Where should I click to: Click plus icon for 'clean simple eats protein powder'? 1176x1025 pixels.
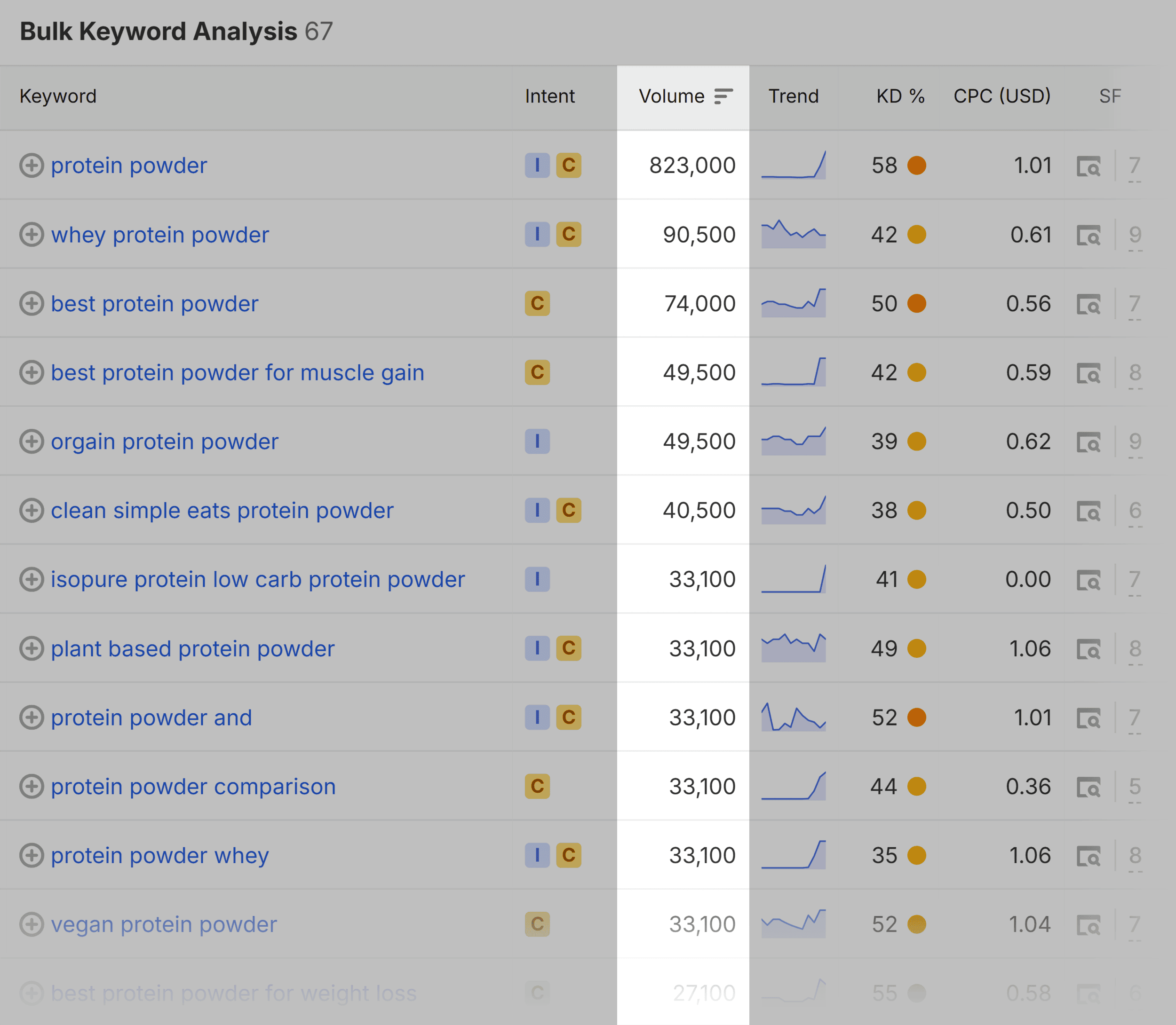pos(32,510)
